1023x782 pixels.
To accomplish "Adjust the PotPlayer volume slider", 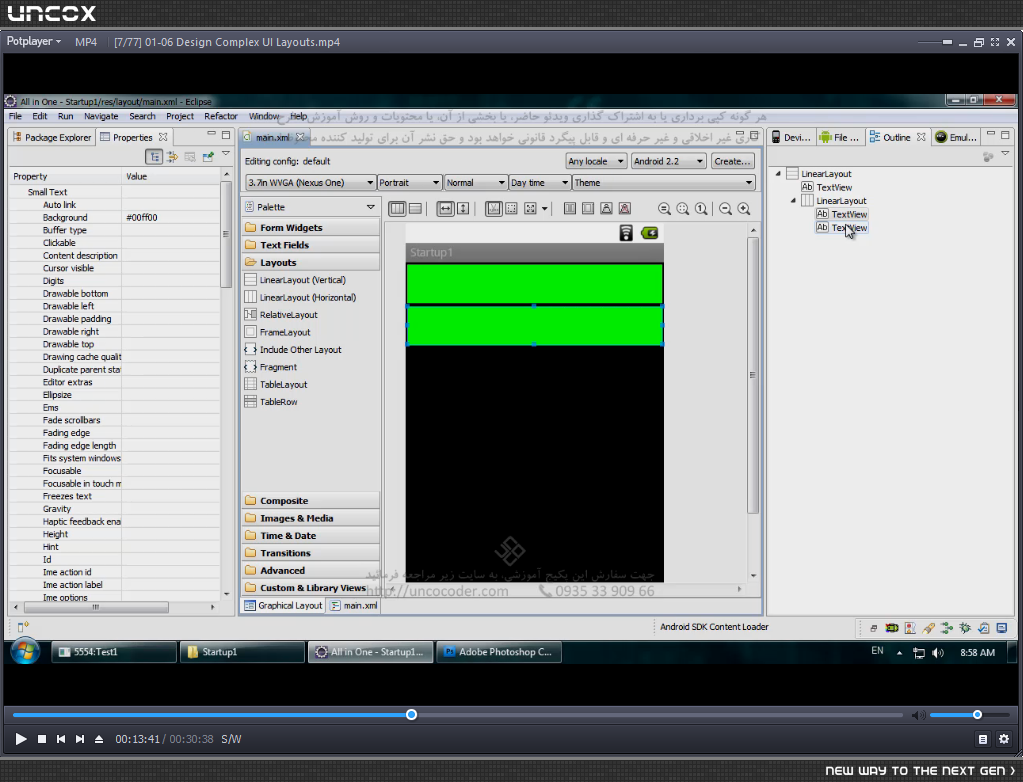I will pyautogui.click(x=968, y=715).
